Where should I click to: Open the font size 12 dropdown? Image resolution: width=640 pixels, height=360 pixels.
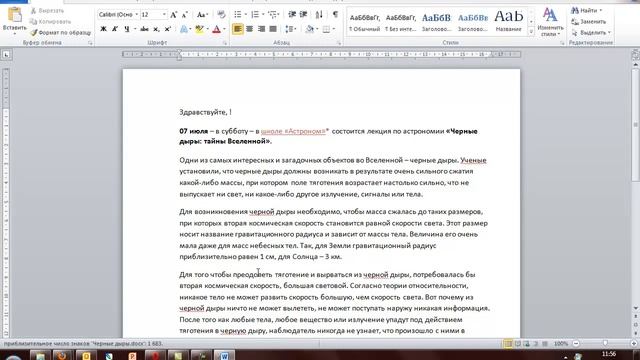pyautogui.click(x=164, y=15)
